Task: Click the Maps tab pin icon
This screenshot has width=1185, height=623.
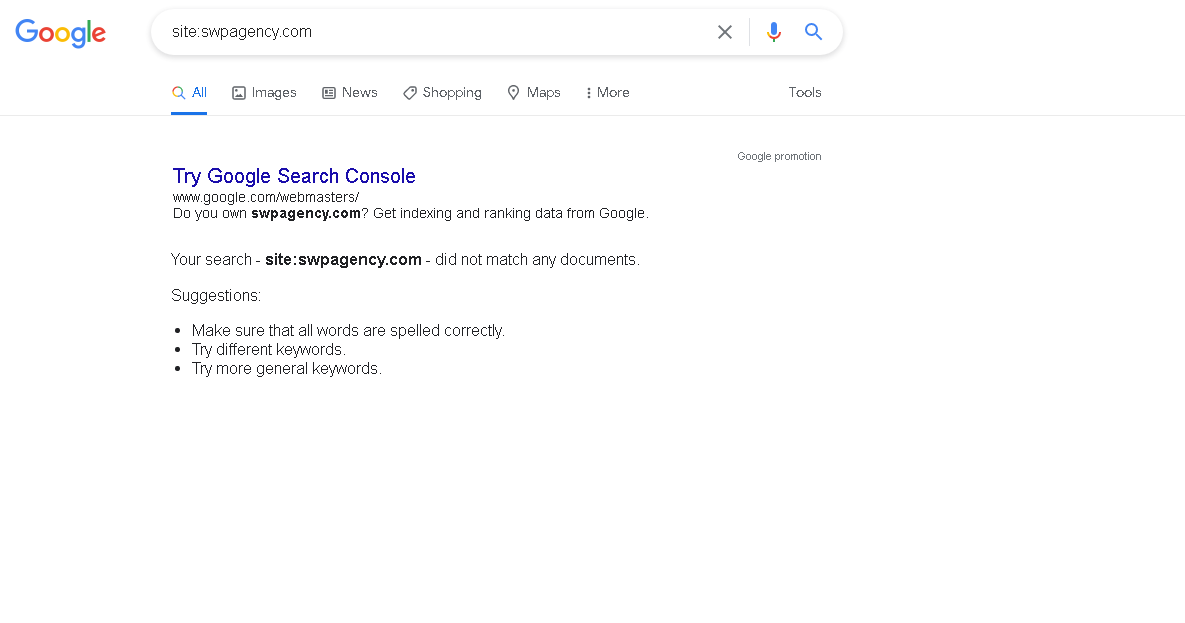Action: pos(513,92)
